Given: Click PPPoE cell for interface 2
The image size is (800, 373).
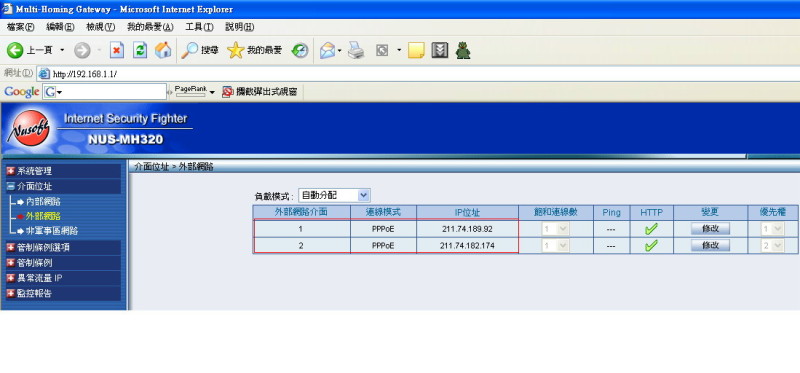Looking at the screenshot, I should 383,246.
